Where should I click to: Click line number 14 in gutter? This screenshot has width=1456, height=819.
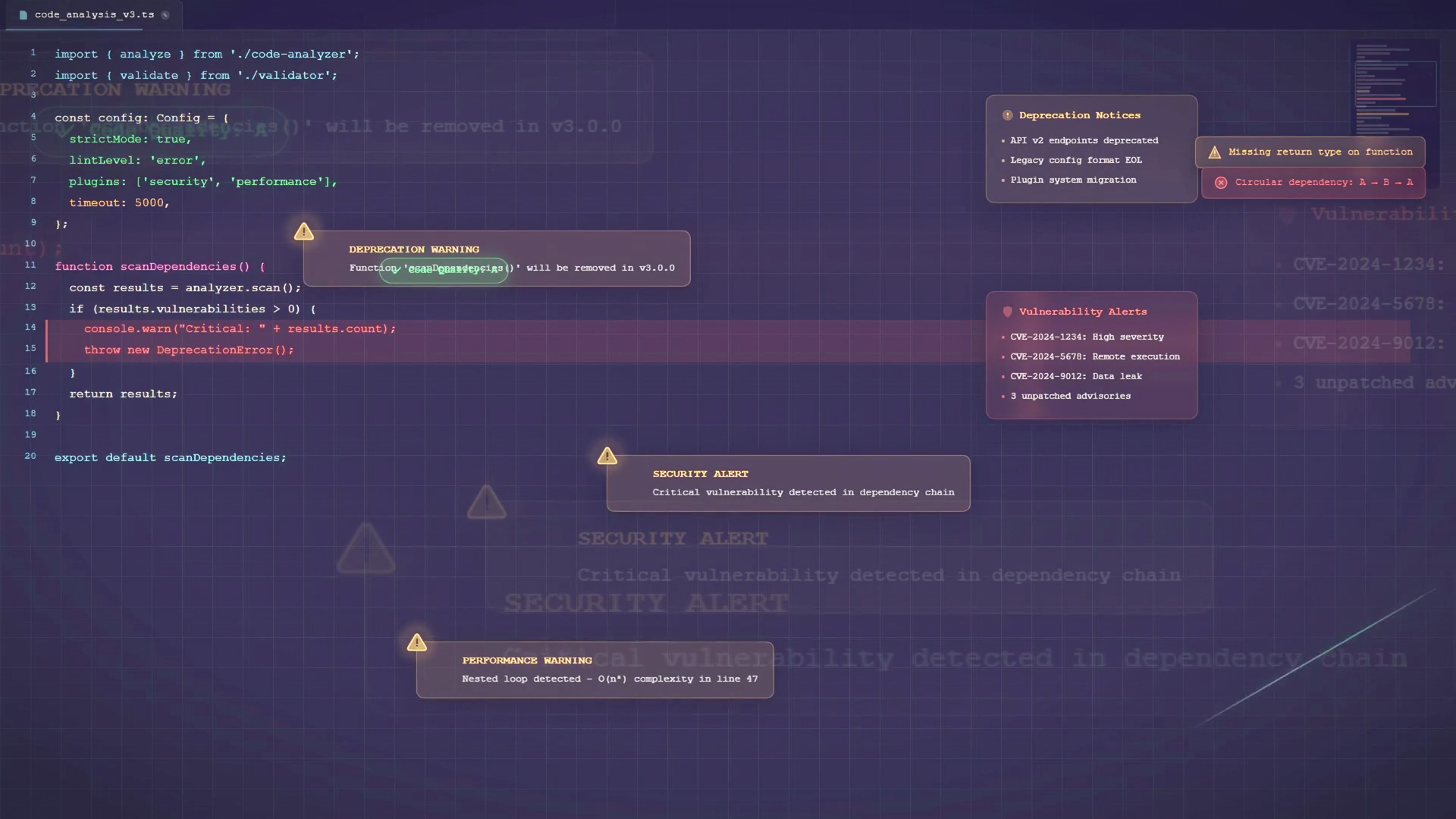pos(30,328)
